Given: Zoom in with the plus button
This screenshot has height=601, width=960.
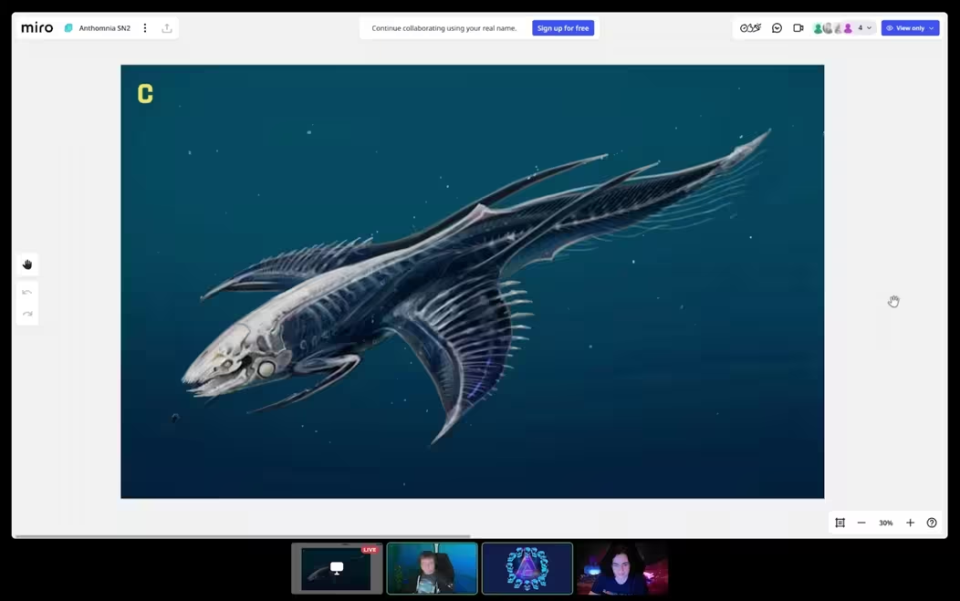Looking at the screenshot, I should coord(910,523).
